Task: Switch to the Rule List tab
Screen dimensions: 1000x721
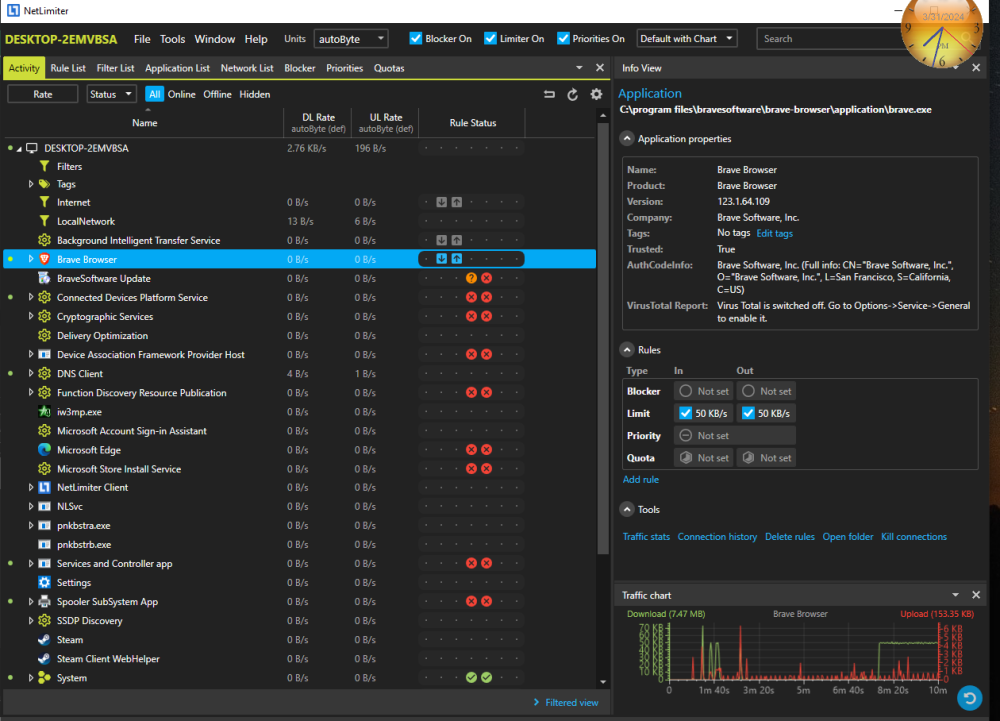Action: tap(68, 68)
